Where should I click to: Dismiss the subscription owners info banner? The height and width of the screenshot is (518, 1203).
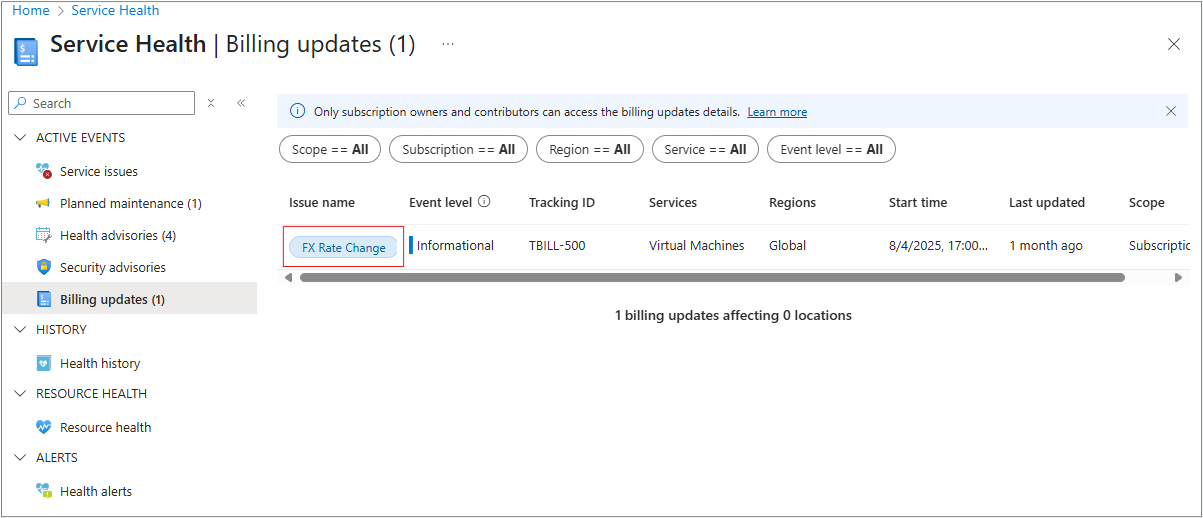click(1171, 112)
